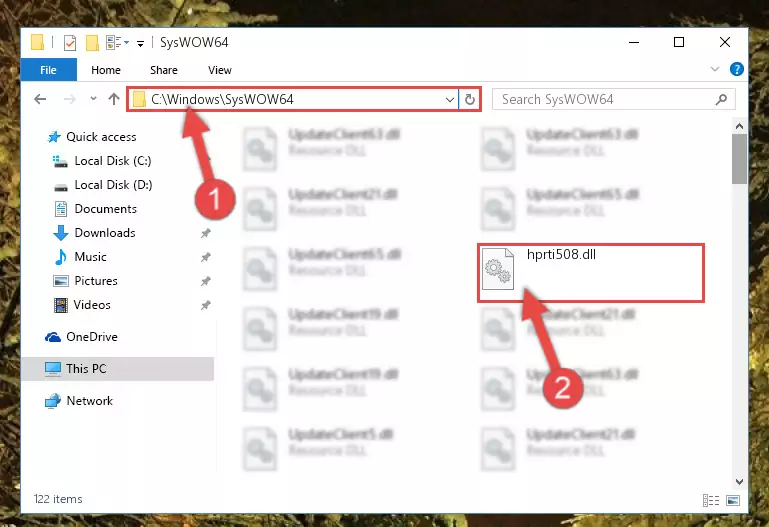Open Pictures in the sidebar
Screen dimensions: 769x527
coord(86,281)
